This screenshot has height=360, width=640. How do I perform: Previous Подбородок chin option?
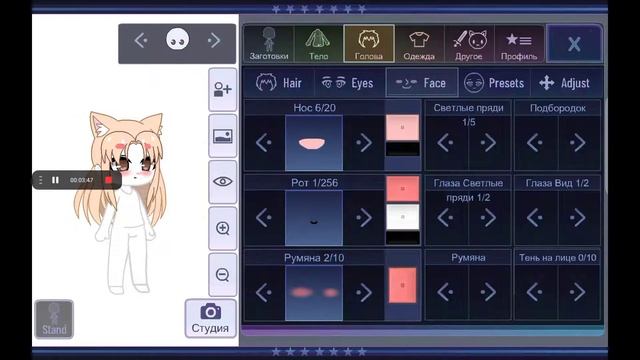click(536, 143)
